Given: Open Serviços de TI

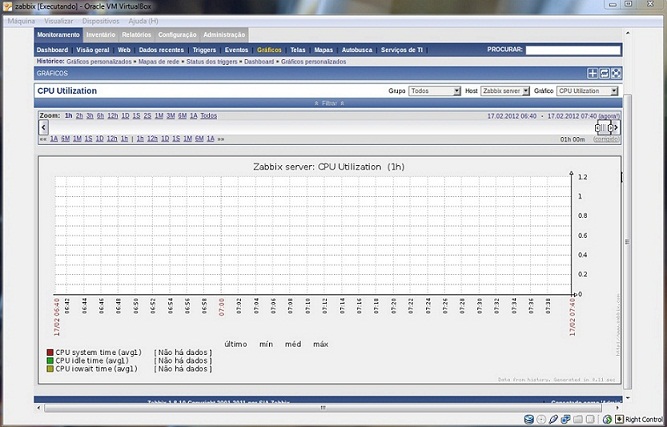Looking at the screenshot, I should click(402, 50).
